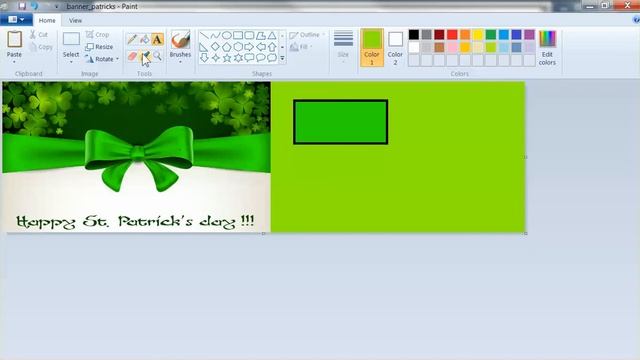Open the blue Paint file menu button
The image size is (640, 360).
(16, 20)
